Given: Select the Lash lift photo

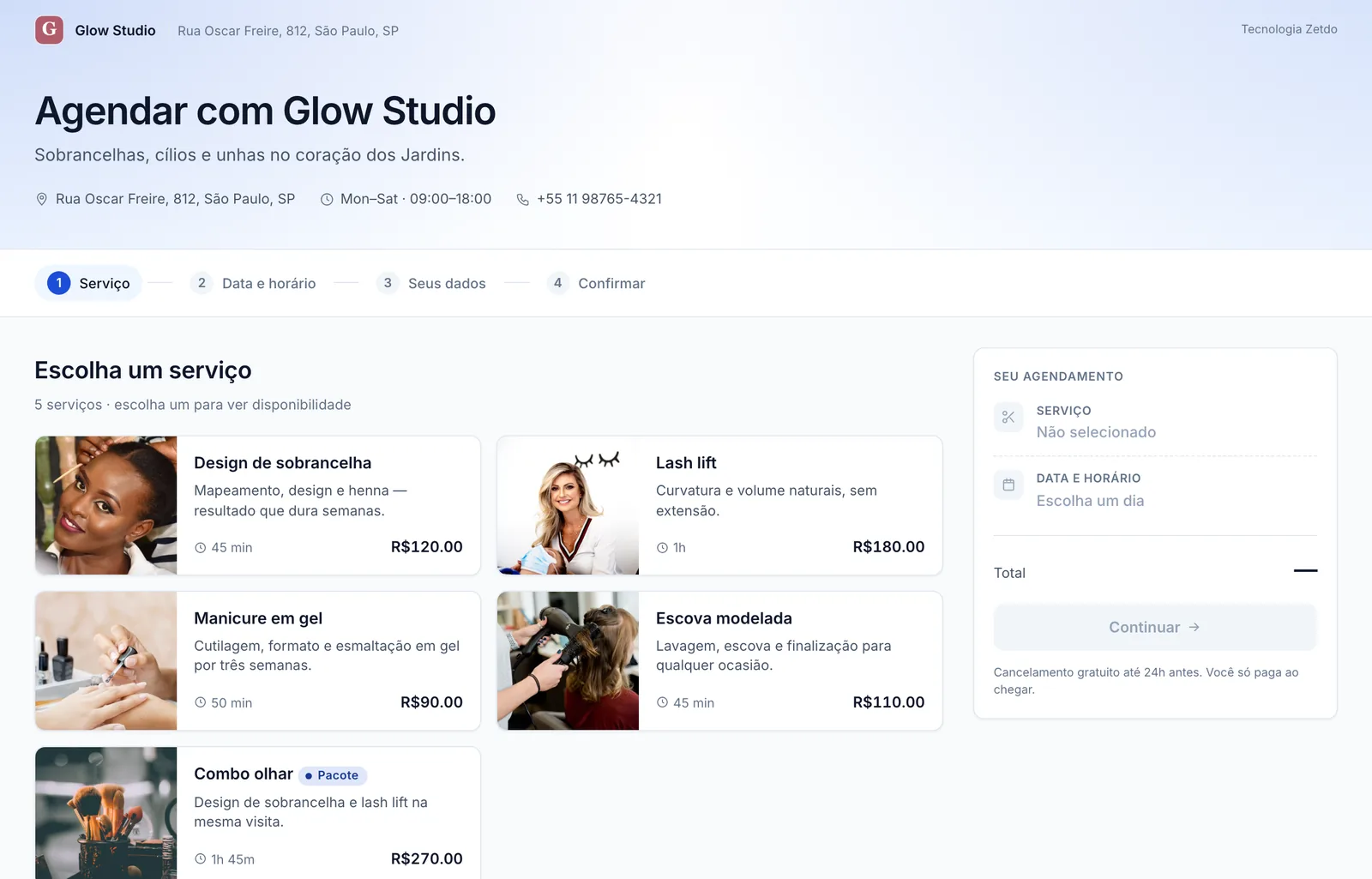Looking at the screenshot, I should pos(569,505).
